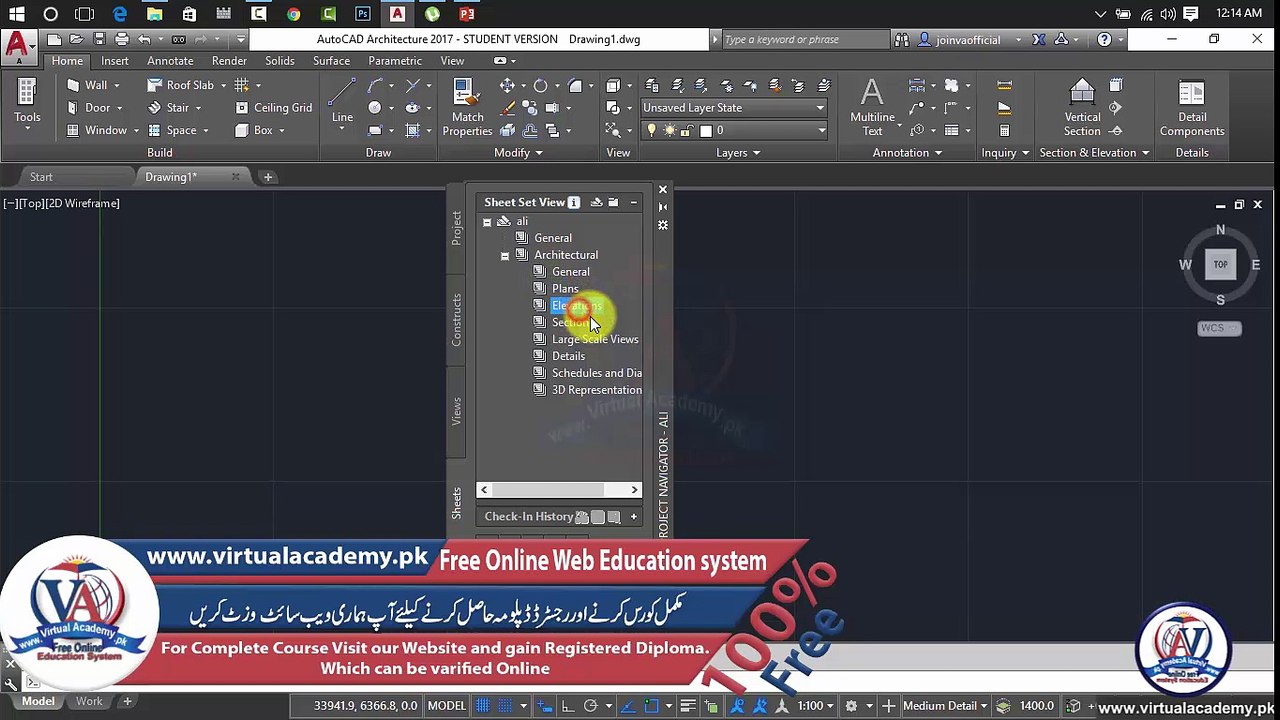The width and height of the screenshot is (1280, 720).
Task: Click the layer color swatch
Action: coord(705,130)
